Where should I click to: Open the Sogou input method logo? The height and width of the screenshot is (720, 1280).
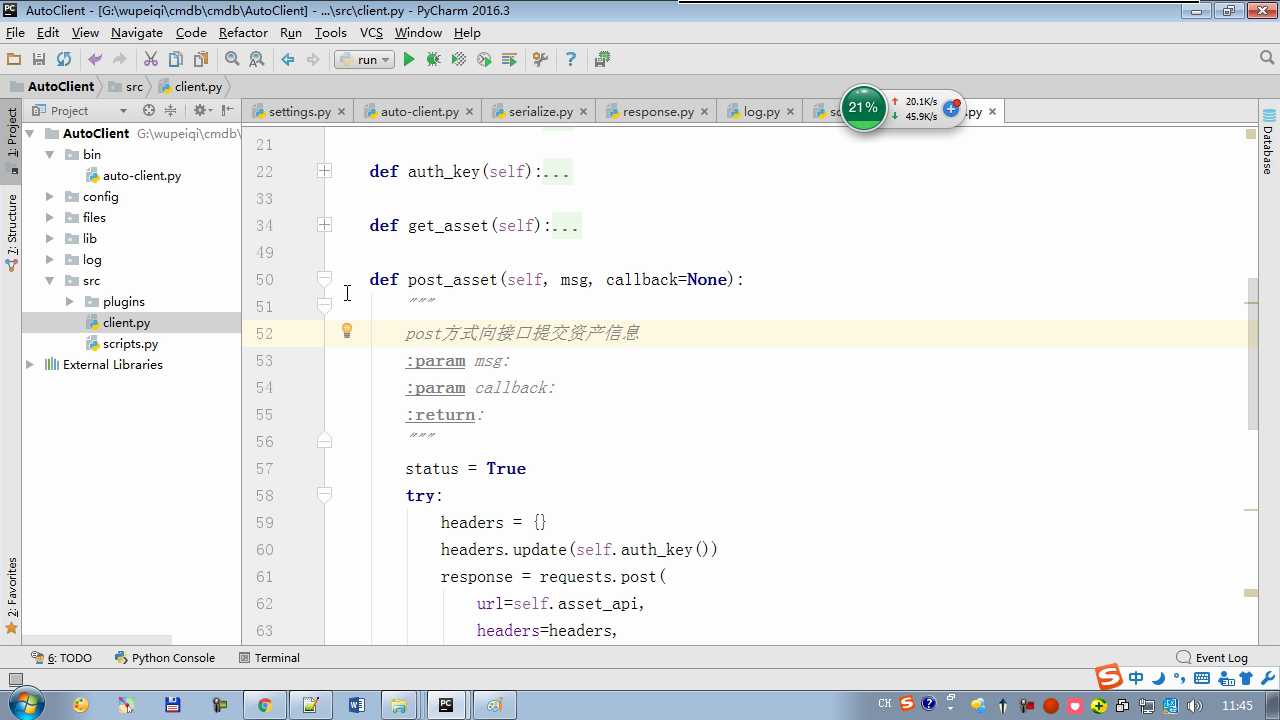(x=1109, y=677)
